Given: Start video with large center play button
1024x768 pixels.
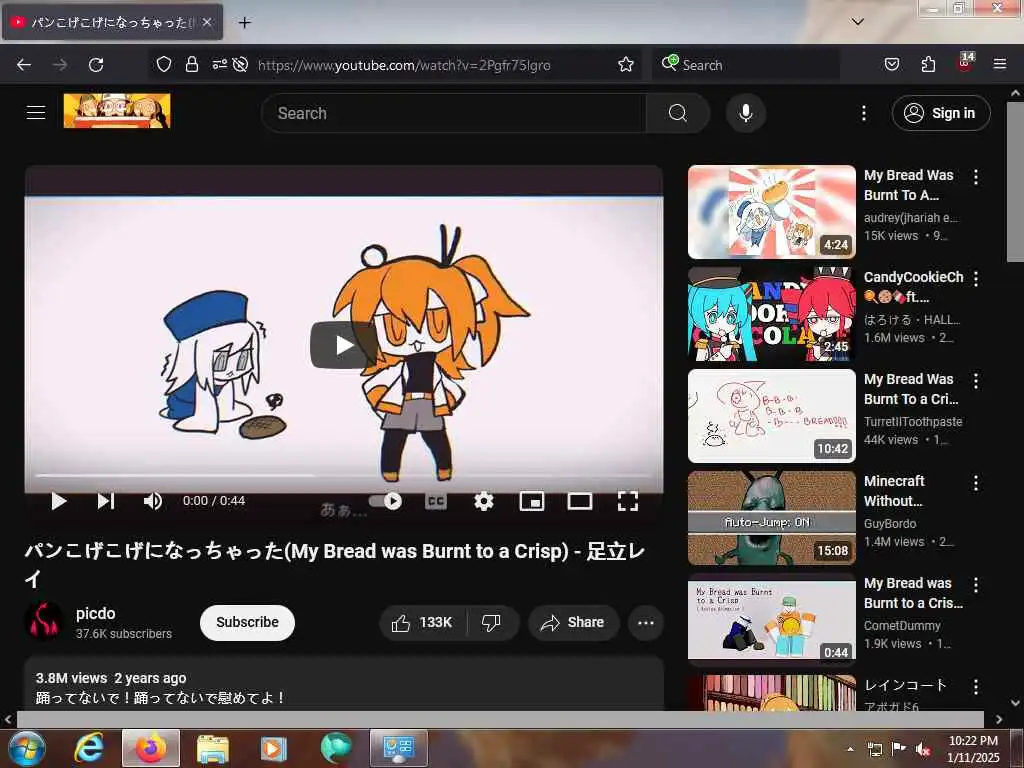Looking at the screenshot, I should pyautogui.click(x=344, y=345).
